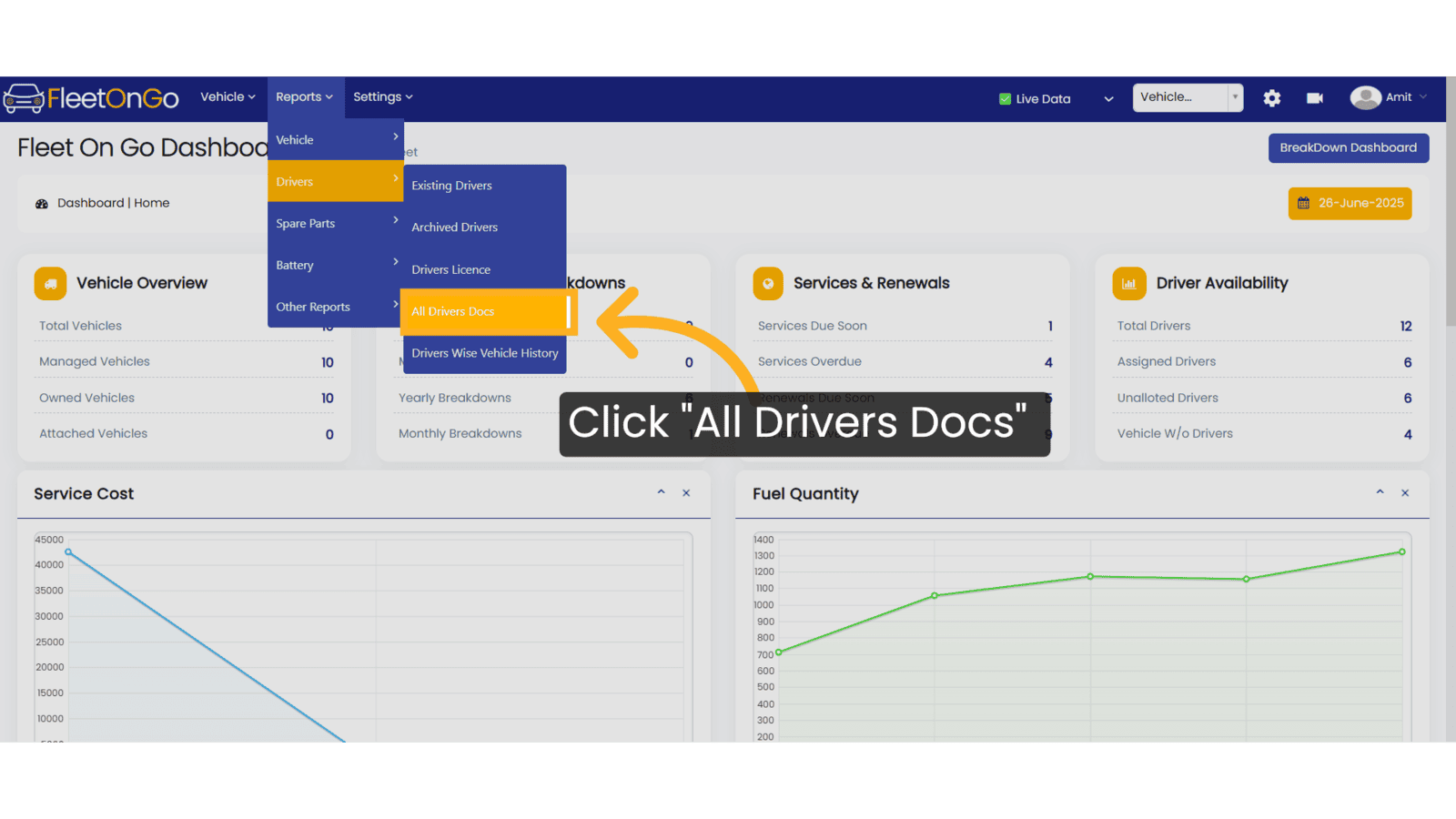
Task: Click the video camera icon
Action: [1315, 98]
